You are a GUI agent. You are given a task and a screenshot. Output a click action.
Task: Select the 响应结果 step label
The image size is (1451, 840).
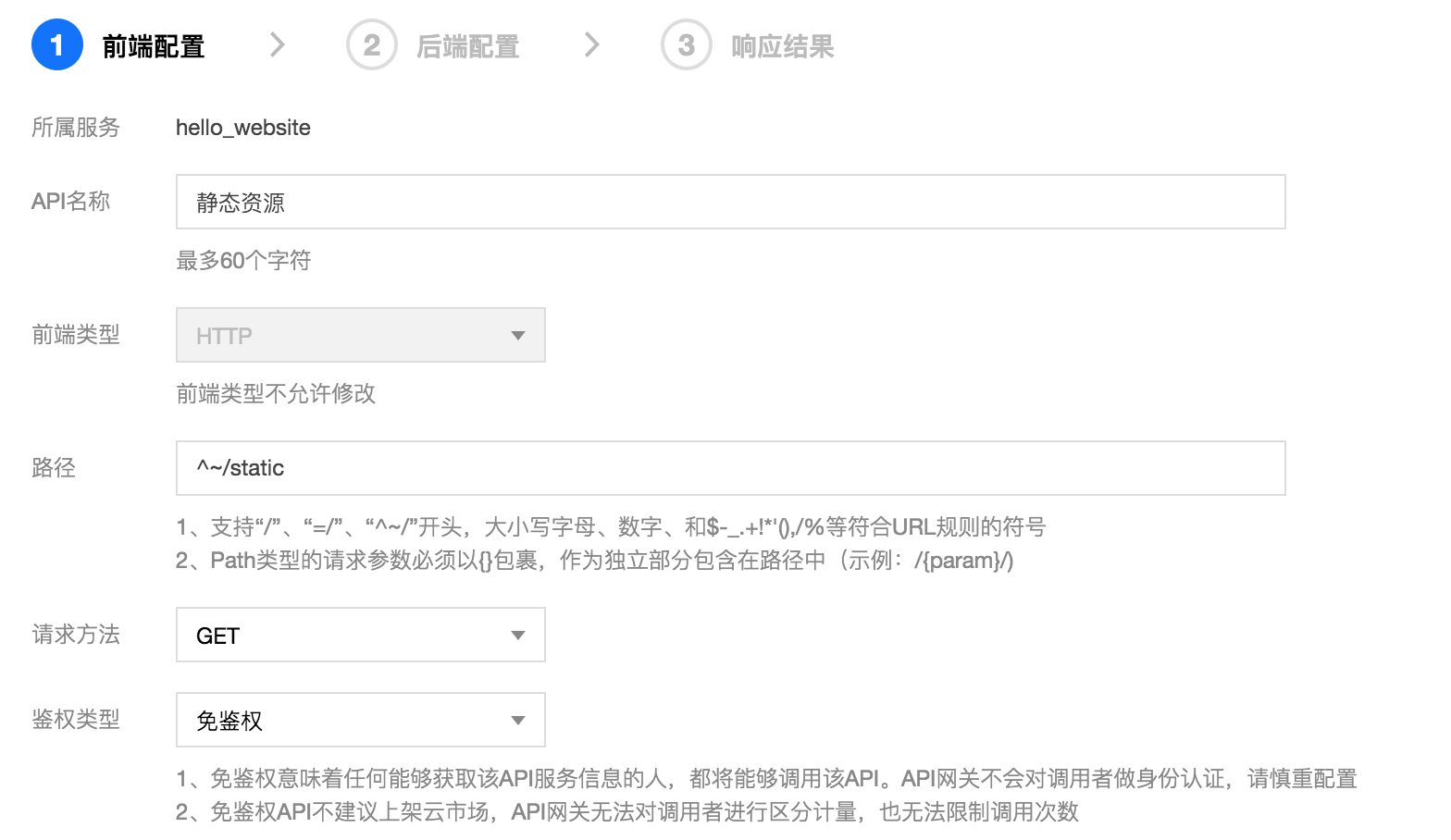coord(783,46)
